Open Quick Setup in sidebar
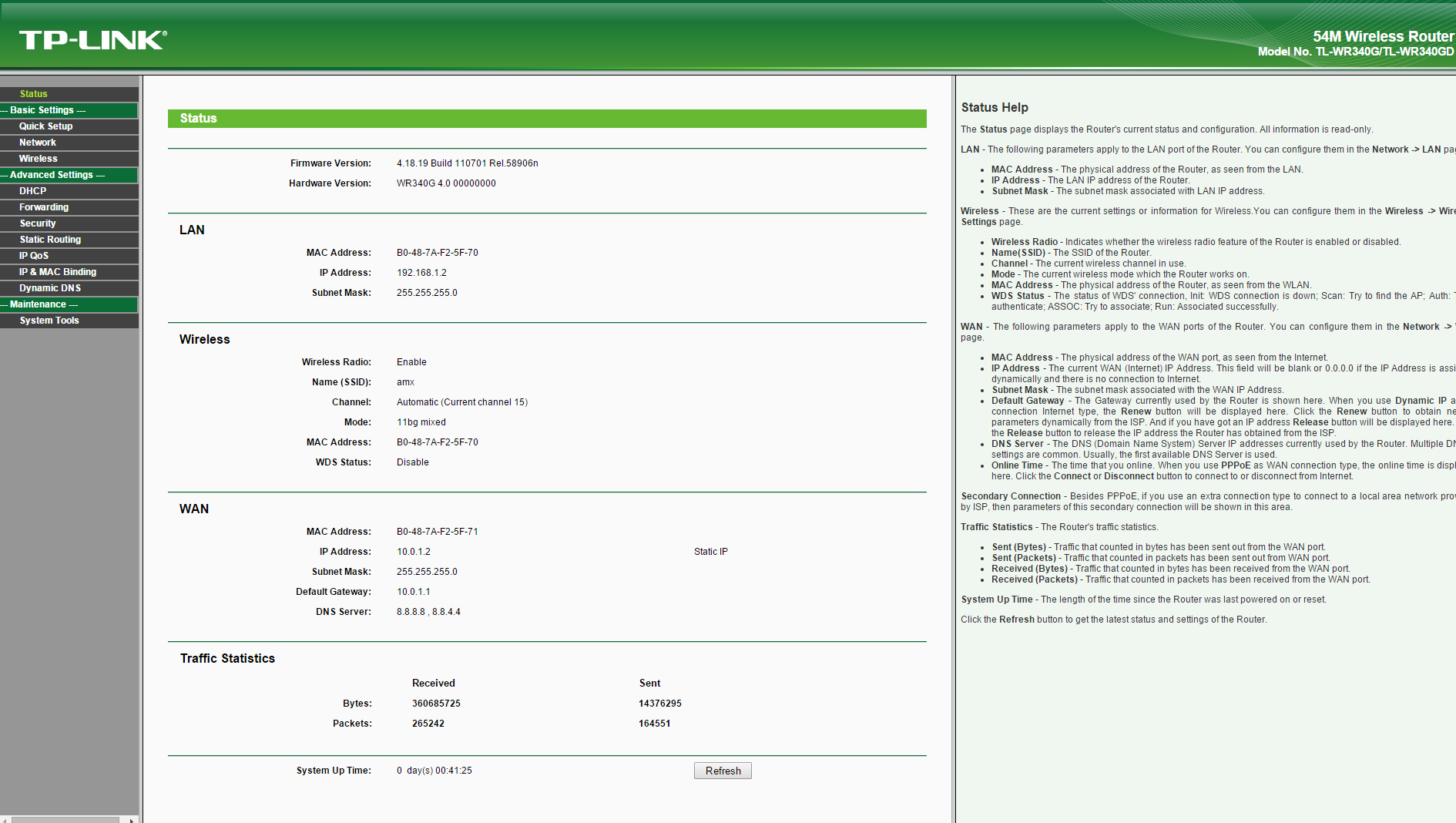 (x=46, y=126)
